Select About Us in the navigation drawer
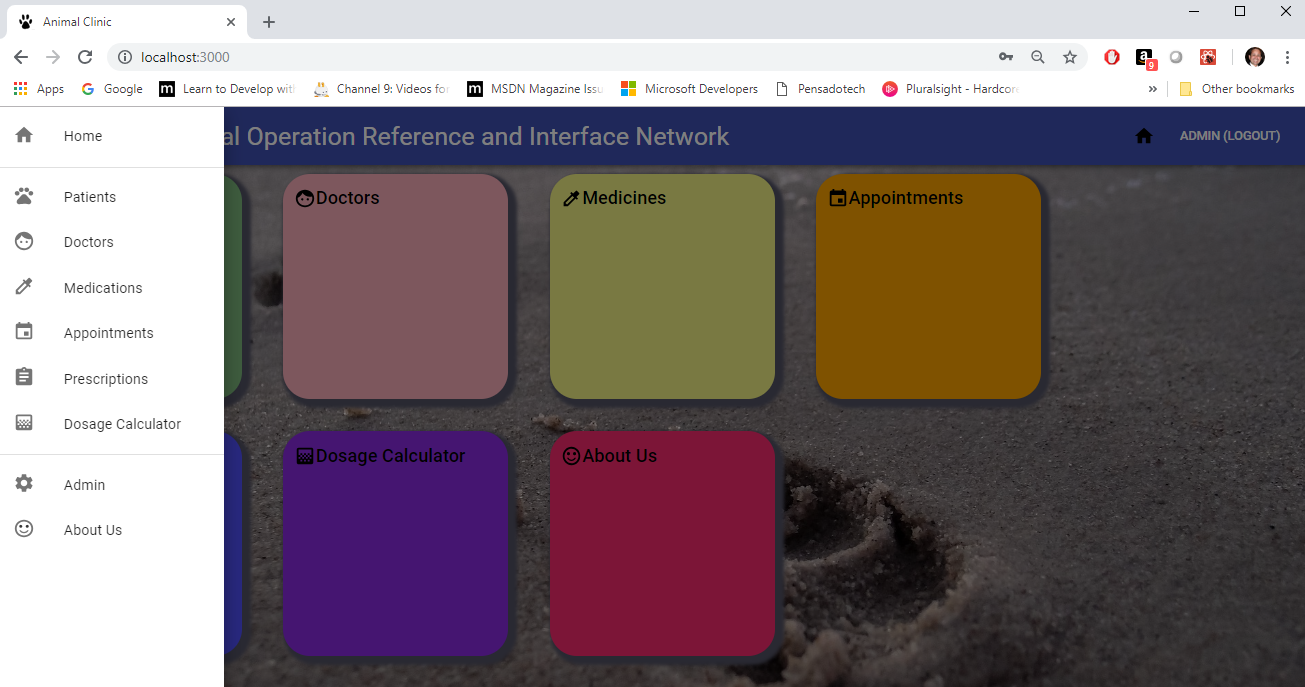This screenshot has width=1305, height=687. click(112, 530)
